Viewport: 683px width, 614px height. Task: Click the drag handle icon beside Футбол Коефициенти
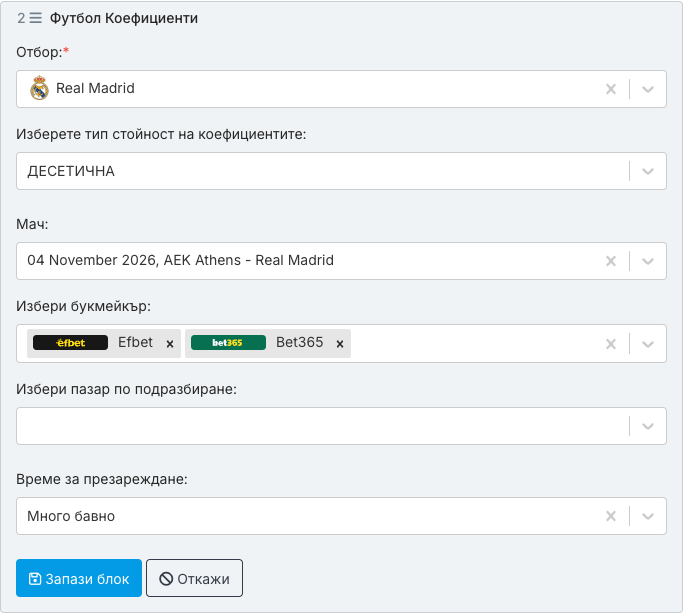pyautogui.click(x=36, y=18)
